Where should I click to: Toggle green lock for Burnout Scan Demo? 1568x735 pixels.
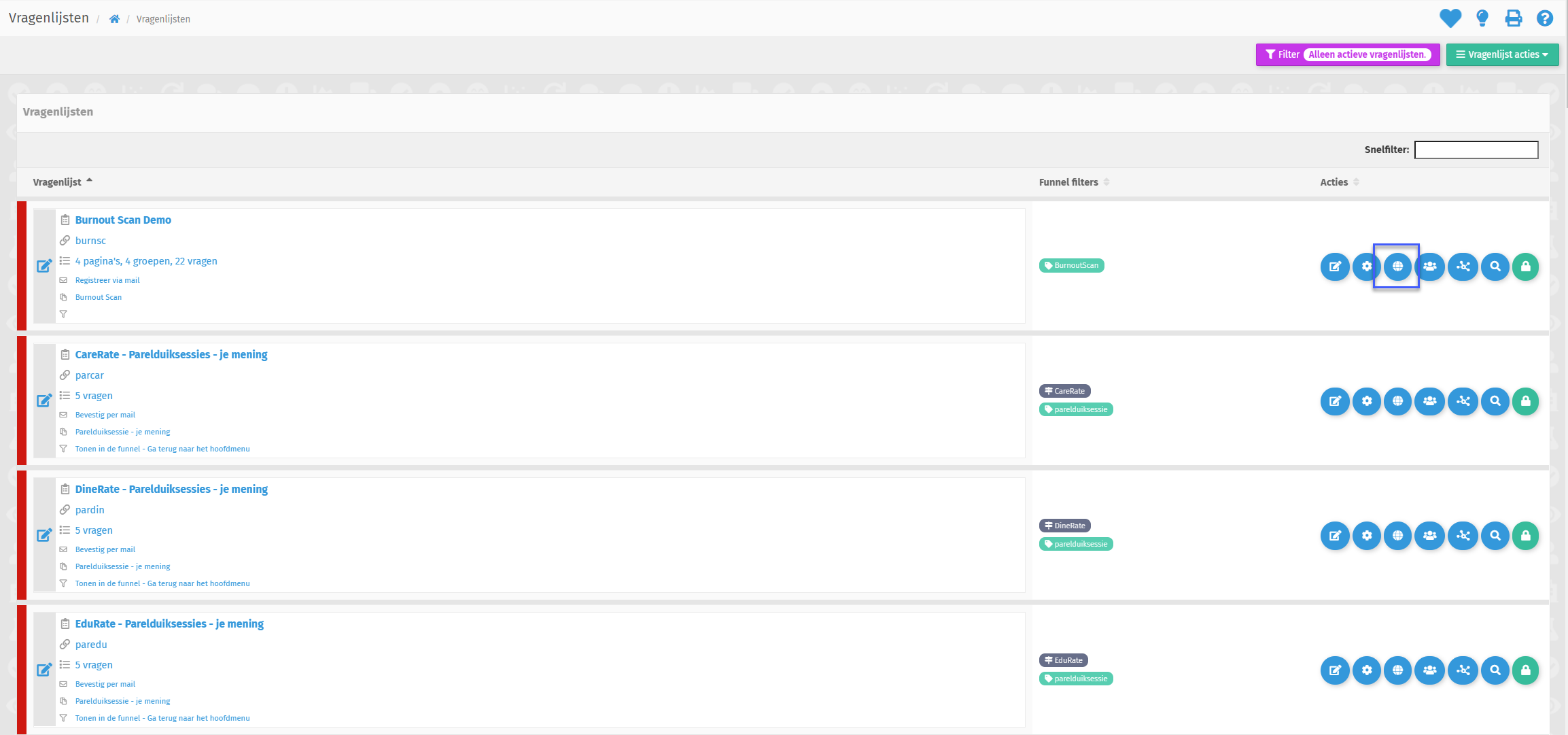pyautogui.click(x=1526, y=267)
